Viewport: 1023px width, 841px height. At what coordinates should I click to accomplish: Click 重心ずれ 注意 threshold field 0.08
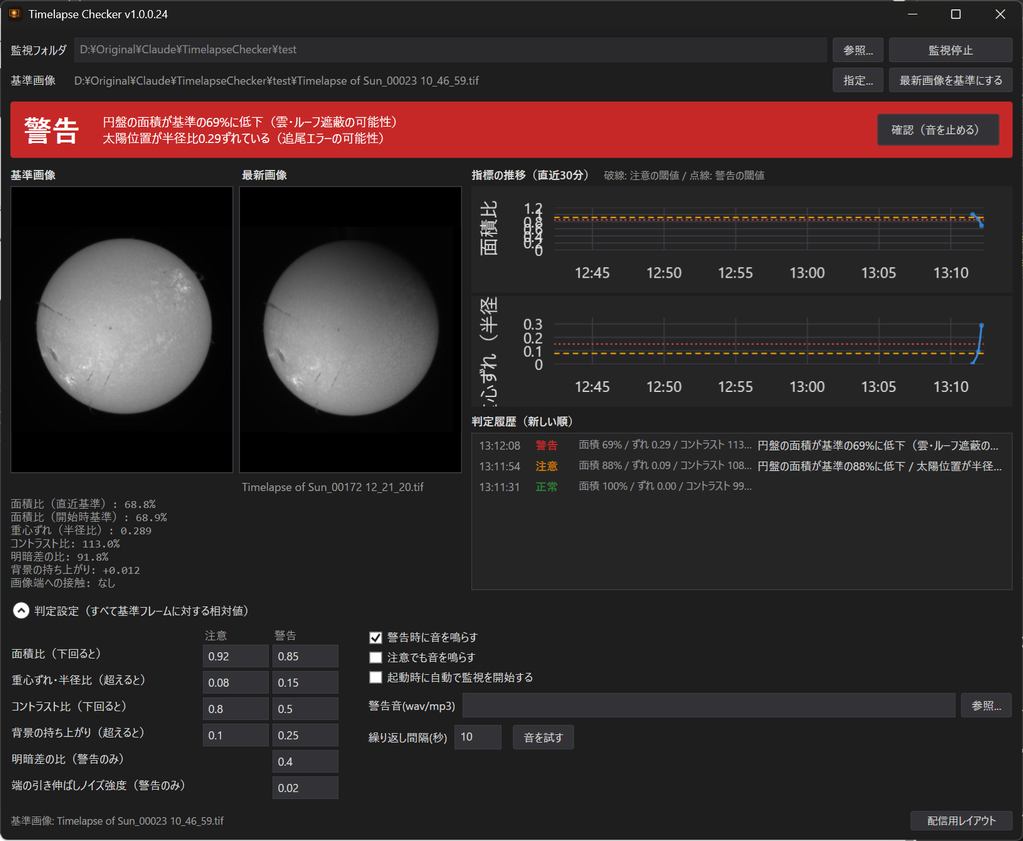[x=236, y=682]
